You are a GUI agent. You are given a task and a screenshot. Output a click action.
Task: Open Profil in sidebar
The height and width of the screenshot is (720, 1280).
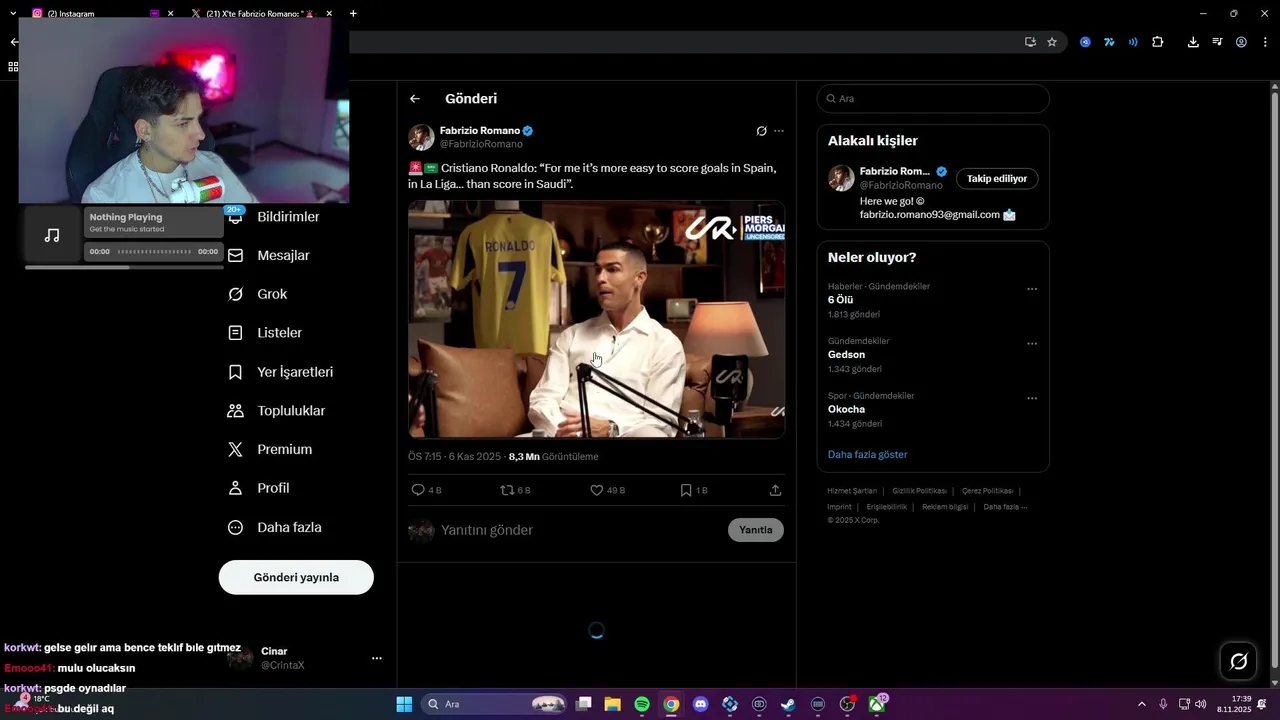tap(259, 488)
